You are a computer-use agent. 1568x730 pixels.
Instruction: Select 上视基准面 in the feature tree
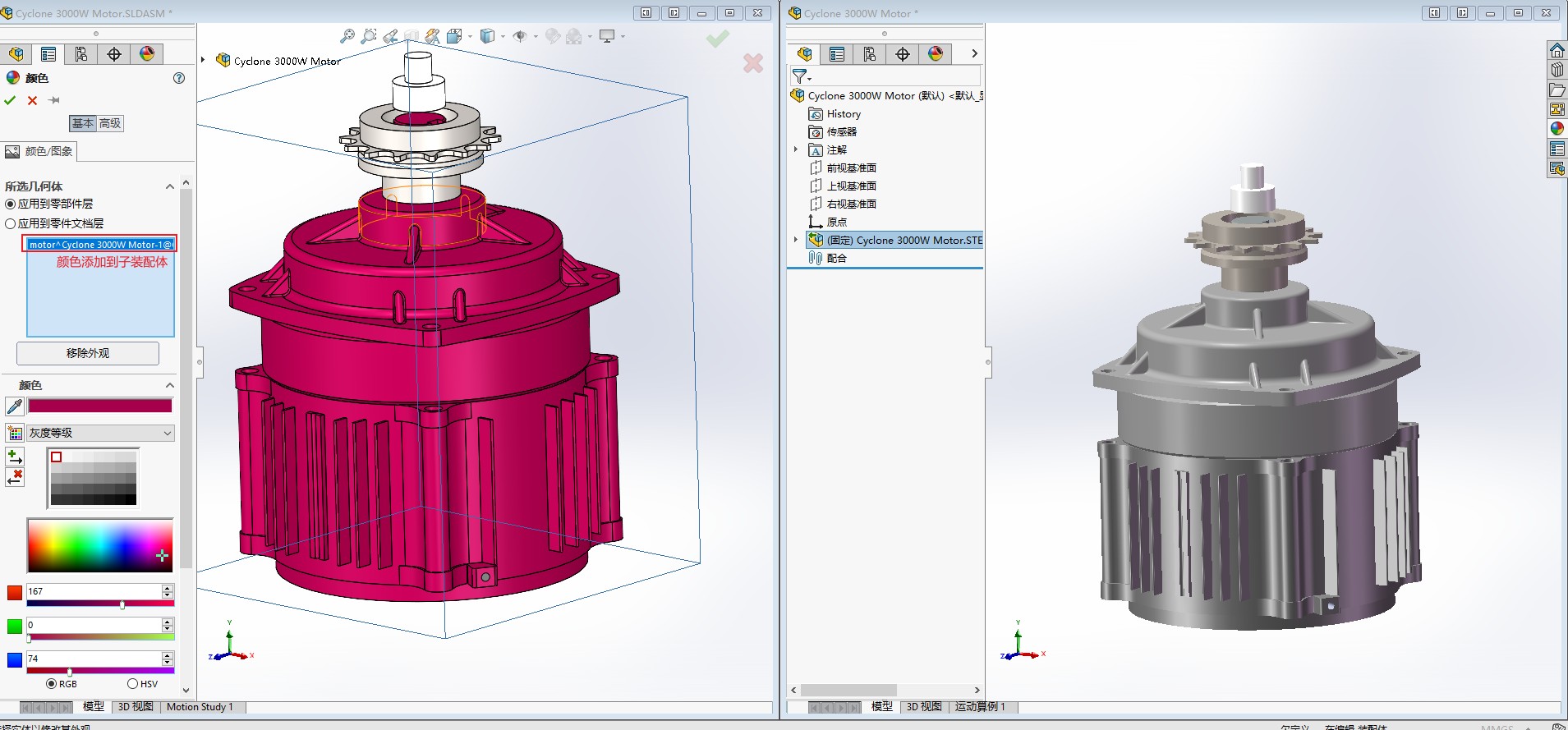851,186
